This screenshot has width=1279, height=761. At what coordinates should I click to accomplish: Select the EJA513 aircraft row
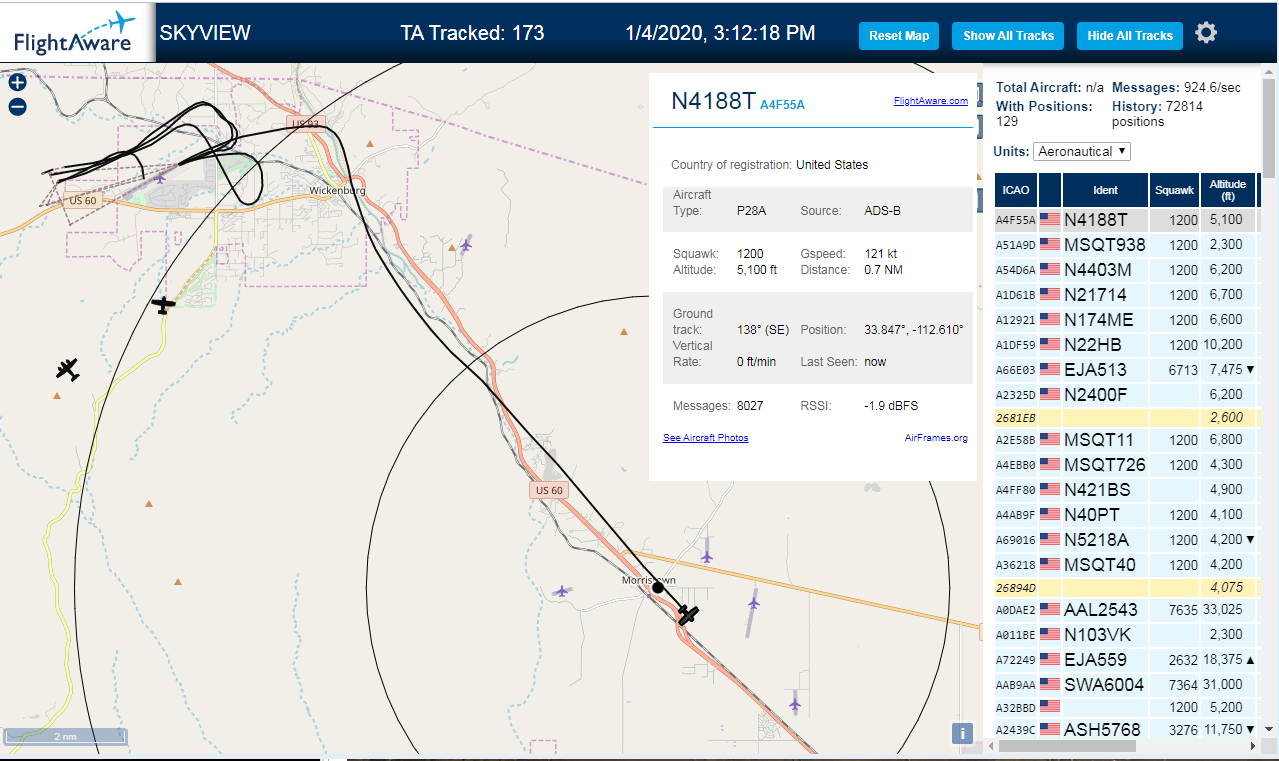(x=1126, y=370)
